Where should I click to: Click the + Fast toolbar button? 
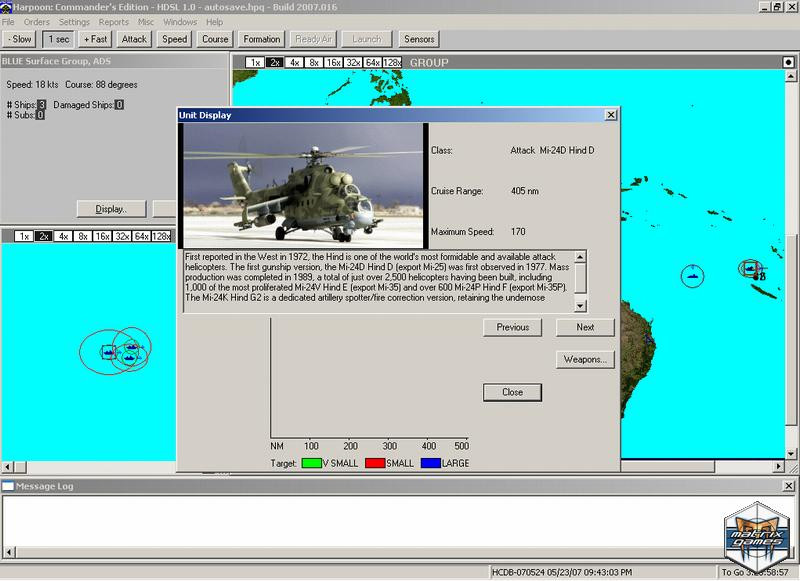click(x=95, y=39)
